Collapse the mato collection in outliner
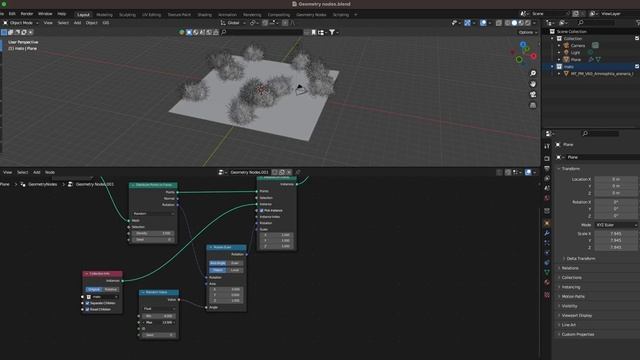 click(x=552, y=67)
